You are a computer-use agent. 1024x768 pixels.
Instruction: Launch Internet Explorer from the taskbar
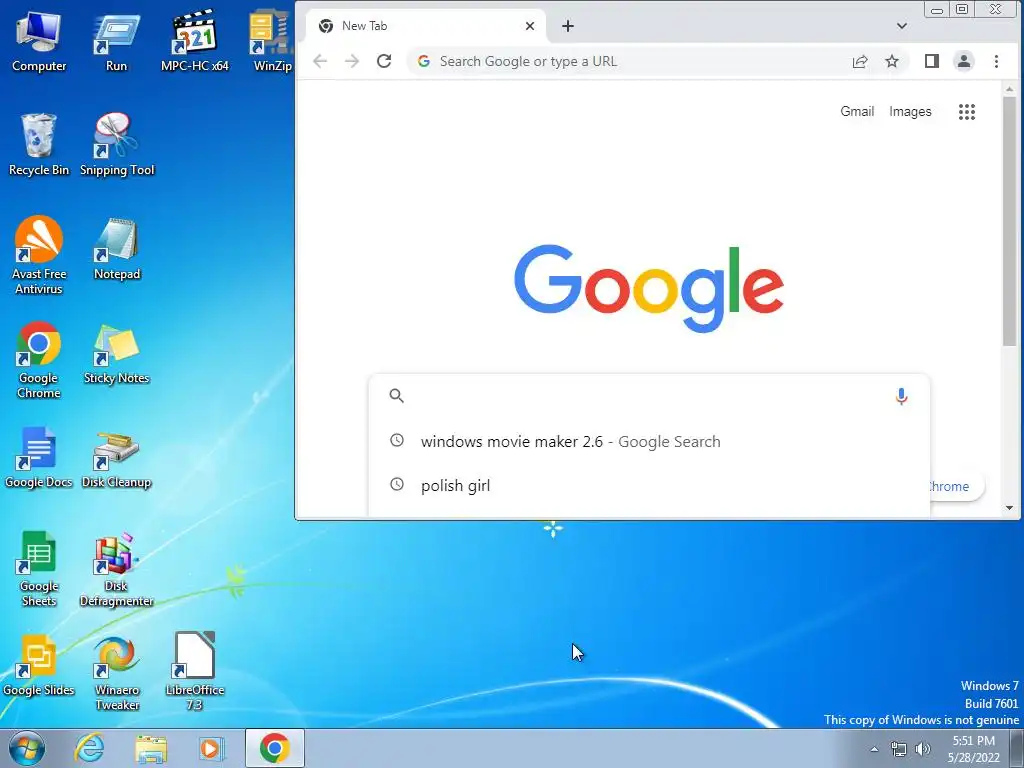pyautogui.click(x=89, y=748)
